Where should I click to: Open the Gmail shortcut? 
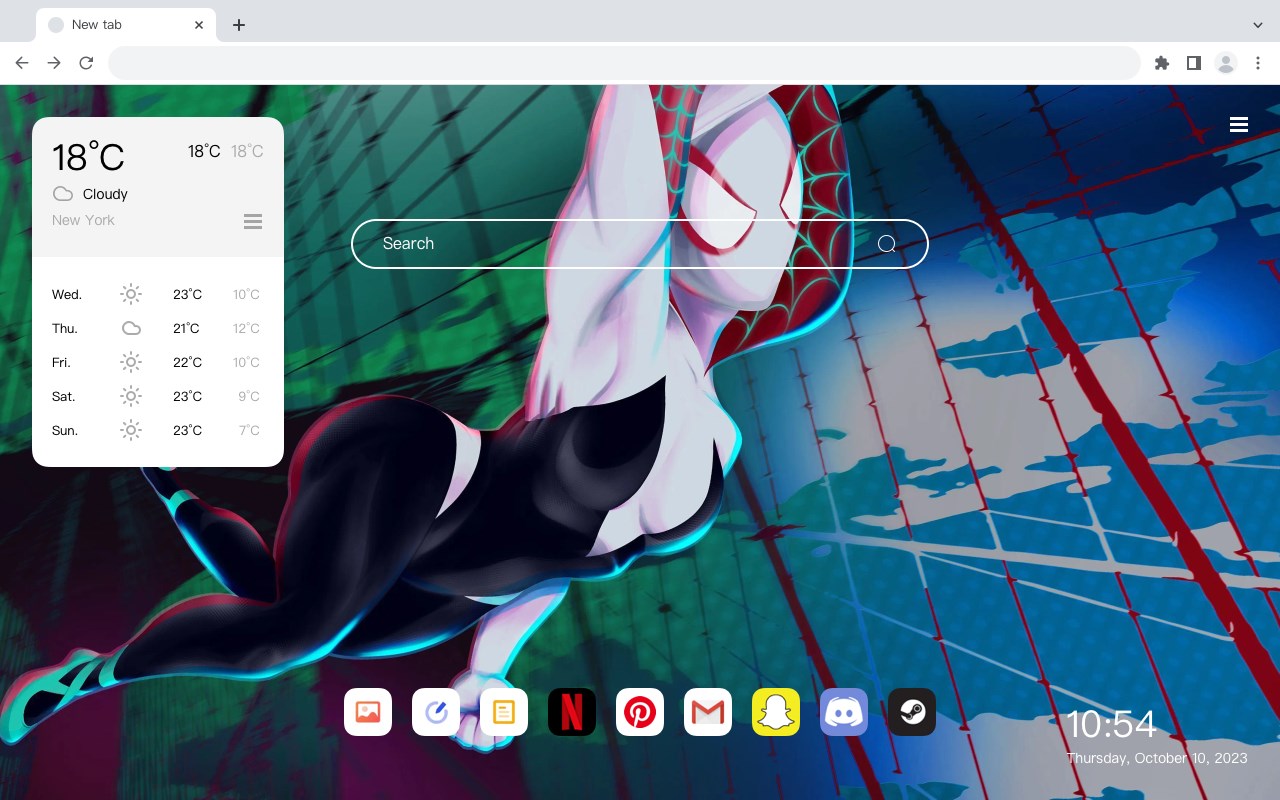point(708,712)
